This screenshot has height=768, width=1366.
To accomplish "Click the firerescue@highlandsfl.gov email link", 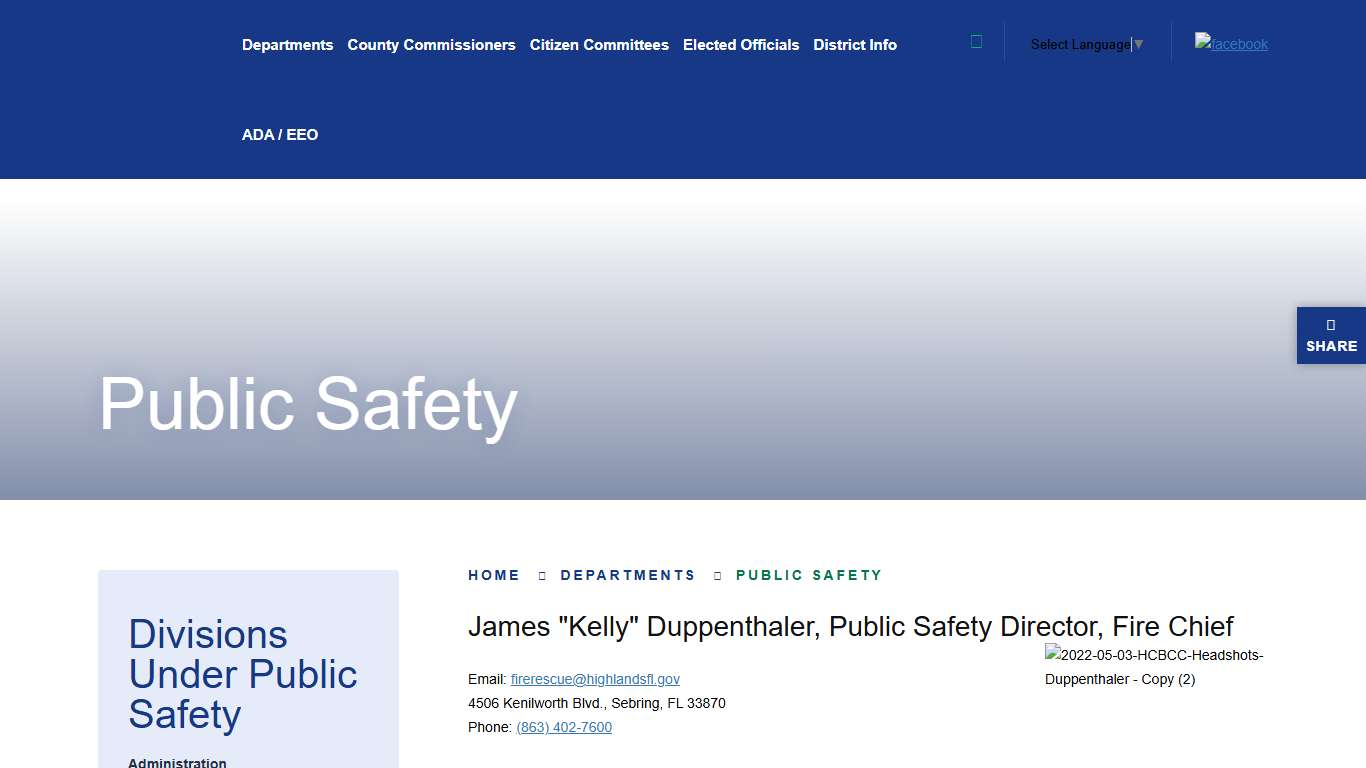I will 595,679.
